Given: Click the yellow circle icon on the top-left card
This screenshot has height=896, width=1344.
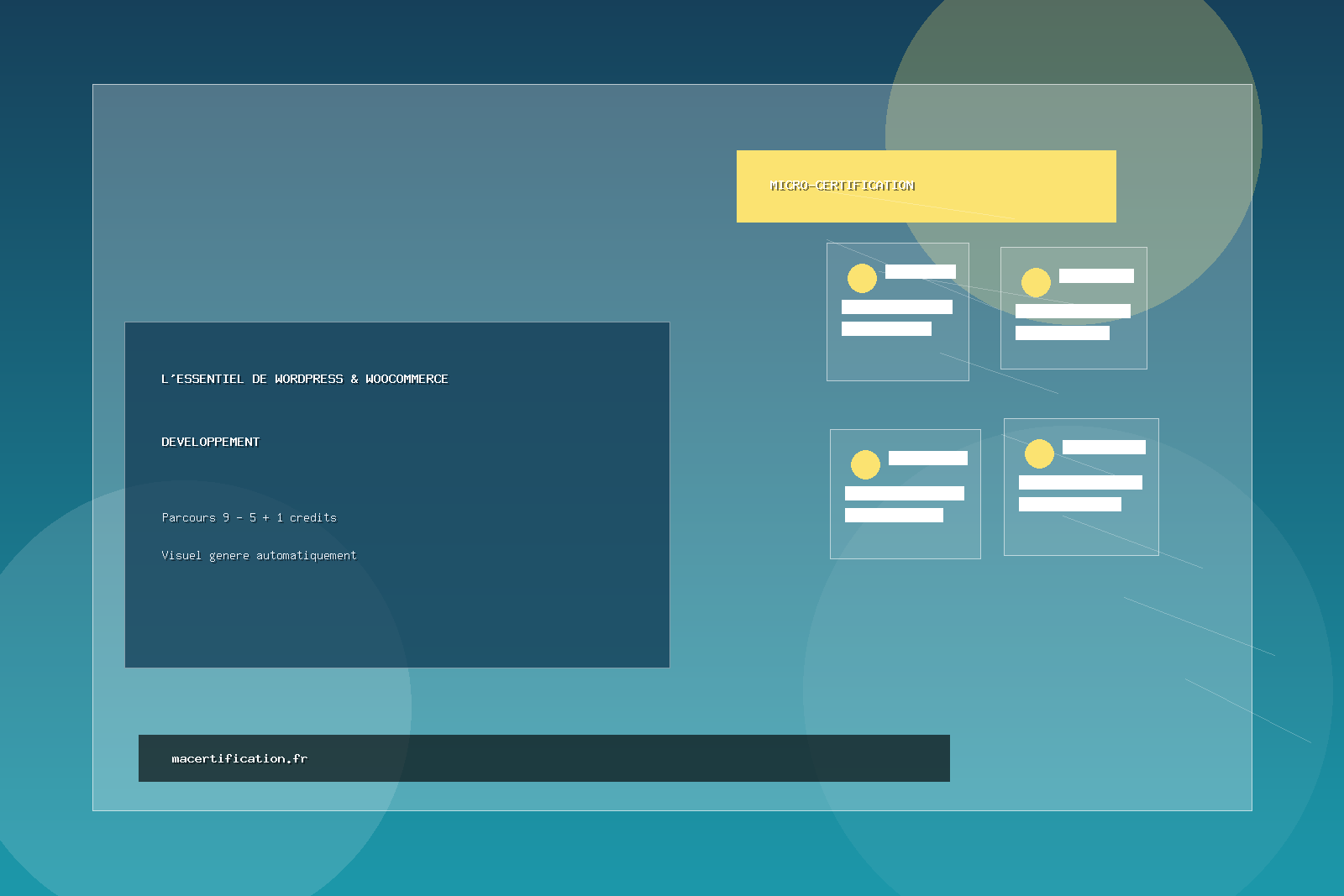Looking at the screenshot, I should pos(863,279).
